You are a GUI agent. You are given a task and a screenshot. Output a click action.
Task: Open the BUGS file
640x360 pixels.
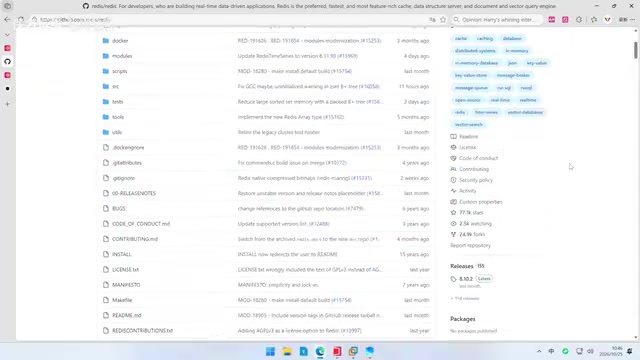click(119, 209)
